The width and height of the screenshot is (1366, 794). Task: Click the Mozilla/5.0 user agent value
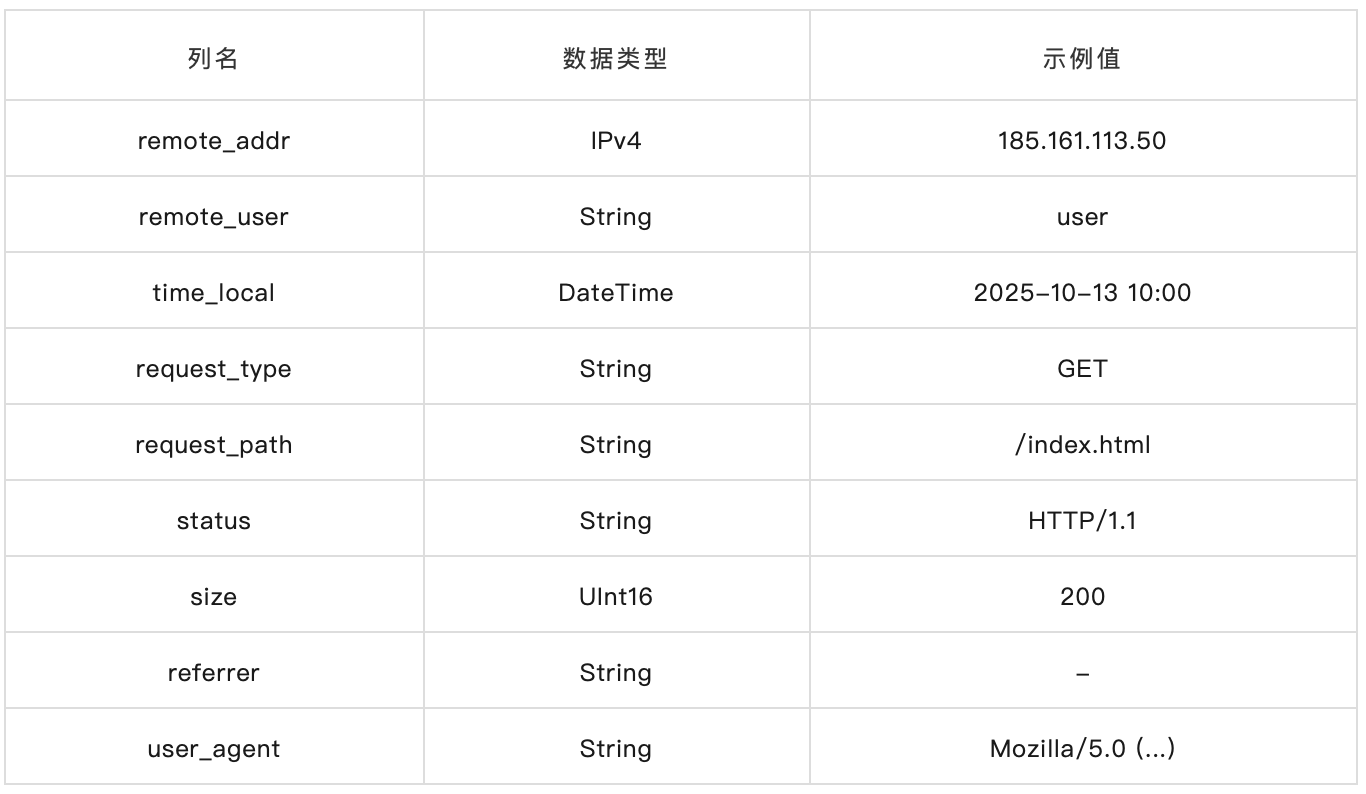pyautogui.click(x=1082, y=749)
